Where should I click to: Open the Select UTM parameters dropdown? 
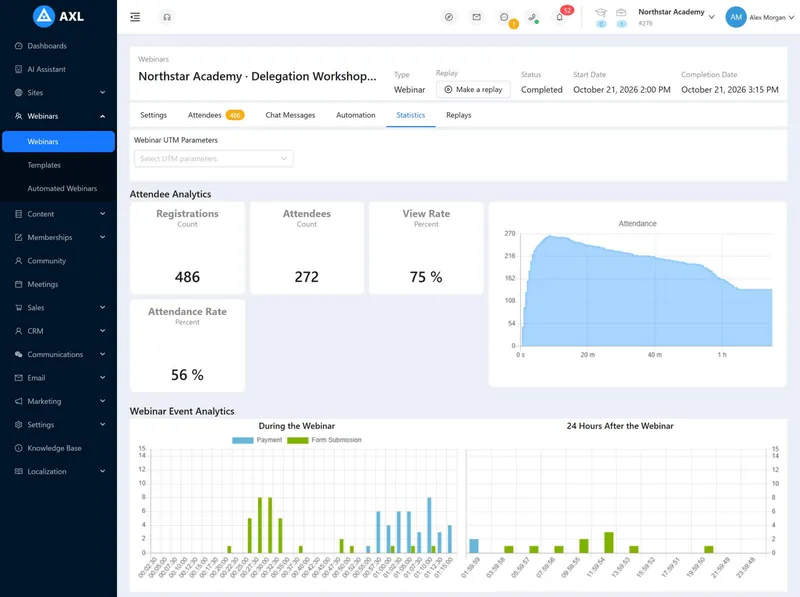(x=213, y=159)
